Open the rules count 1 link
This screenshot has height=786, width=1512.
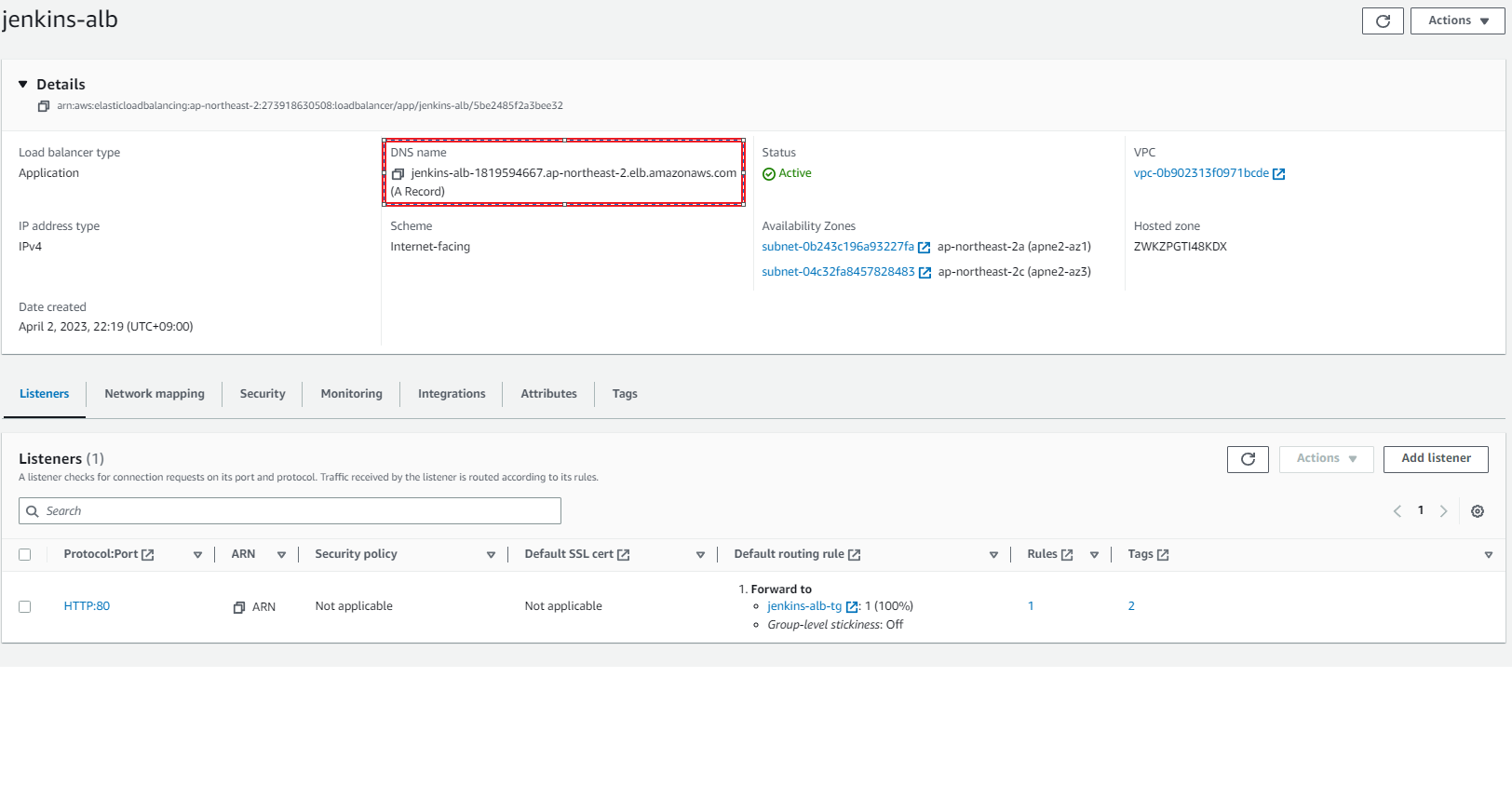[1031, 606]
